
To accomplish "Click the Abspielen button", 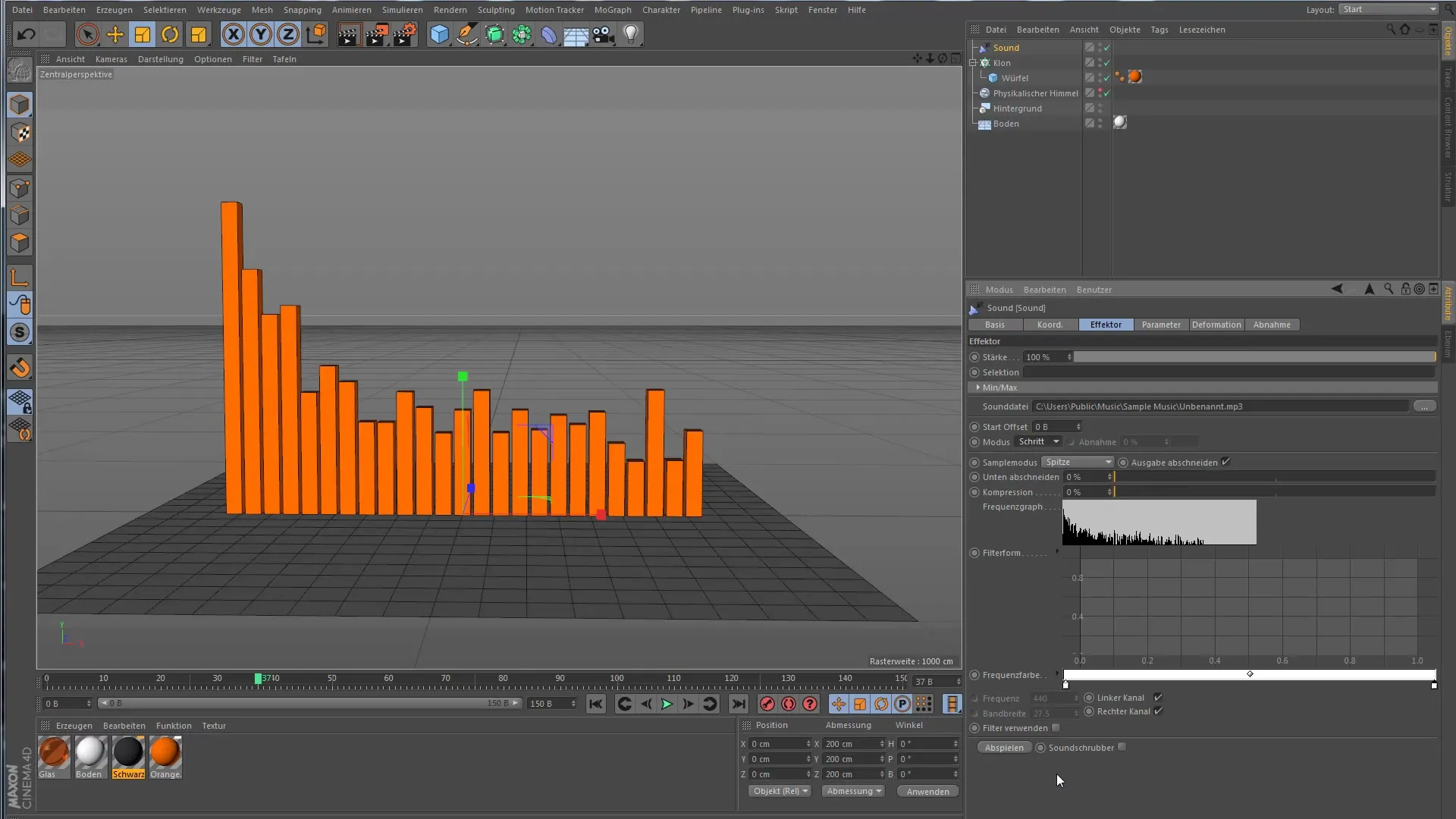I will pyautogui.click(x=1004, y=748).
